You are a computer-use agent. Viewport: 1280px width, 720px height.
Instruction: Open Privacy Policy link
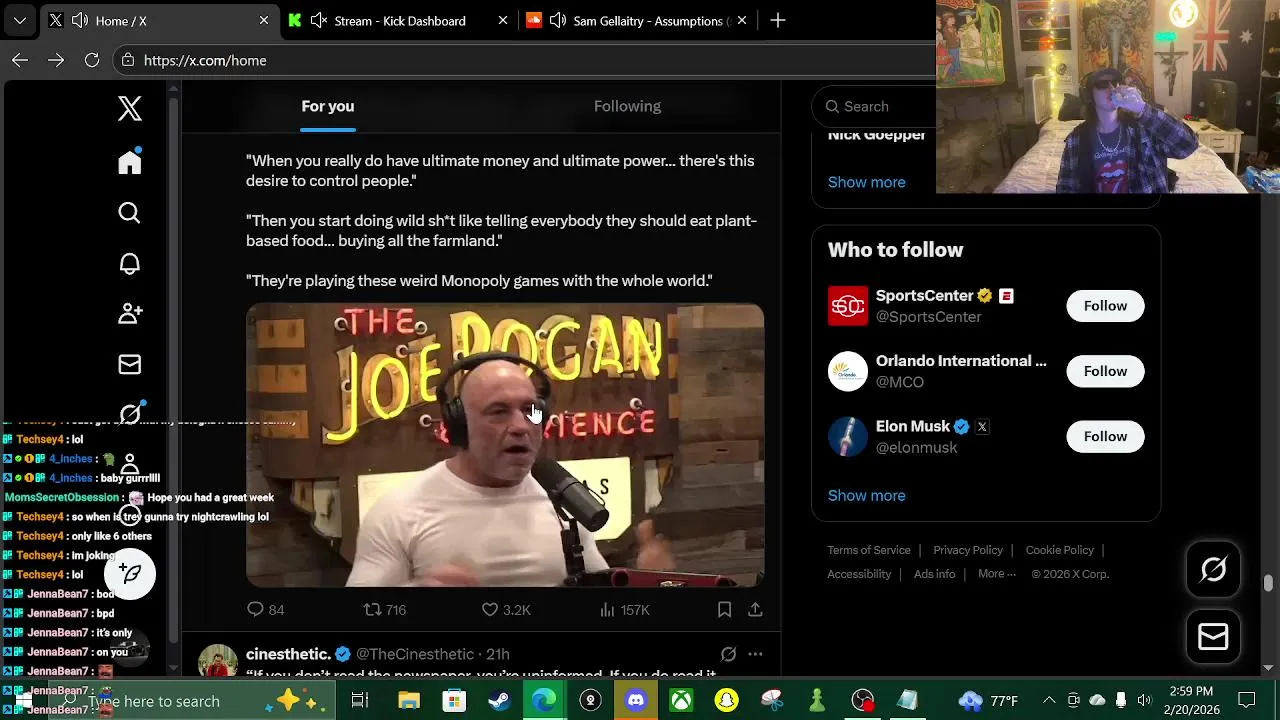[x=968, y=550]
